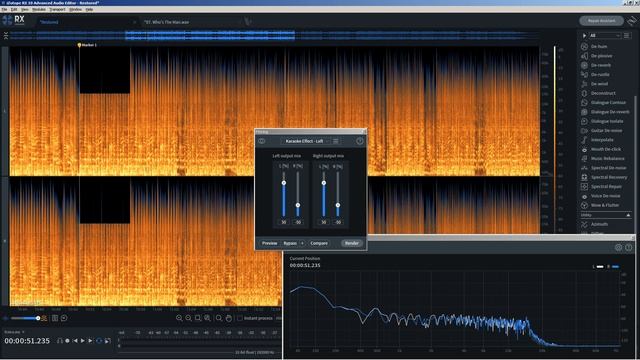Screen dimensions: 640x360
Task: Collapse the Utility section arrow
Action: pos(628,215)
